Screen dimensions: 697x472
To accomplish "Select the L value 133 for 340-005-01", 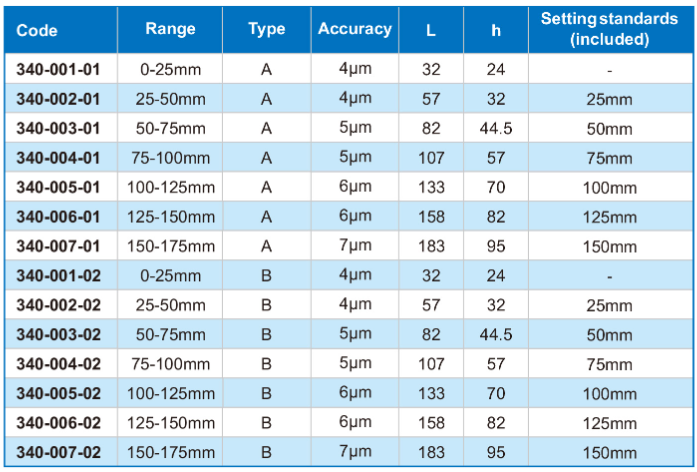I will pyautogui.click(x=431, y=187).
